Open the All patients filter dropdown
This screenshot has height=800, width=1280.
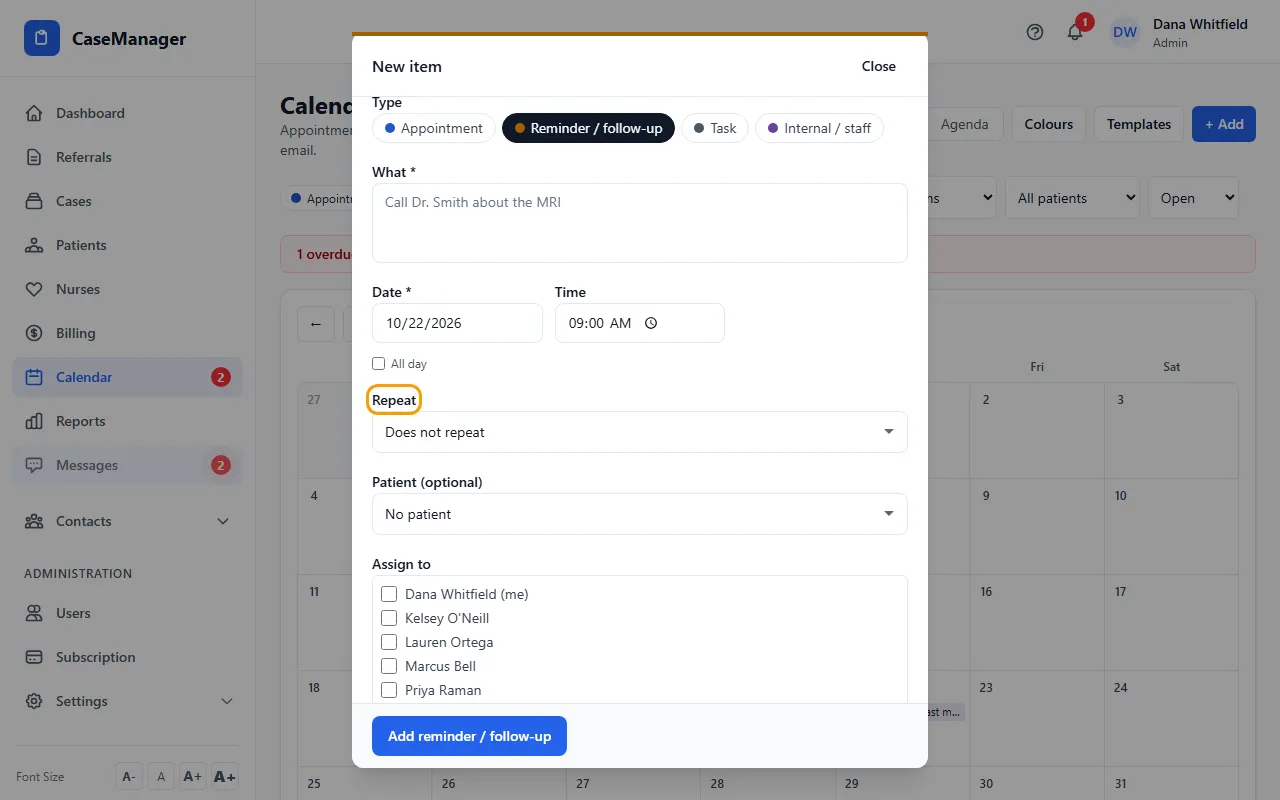point(1073,198)
